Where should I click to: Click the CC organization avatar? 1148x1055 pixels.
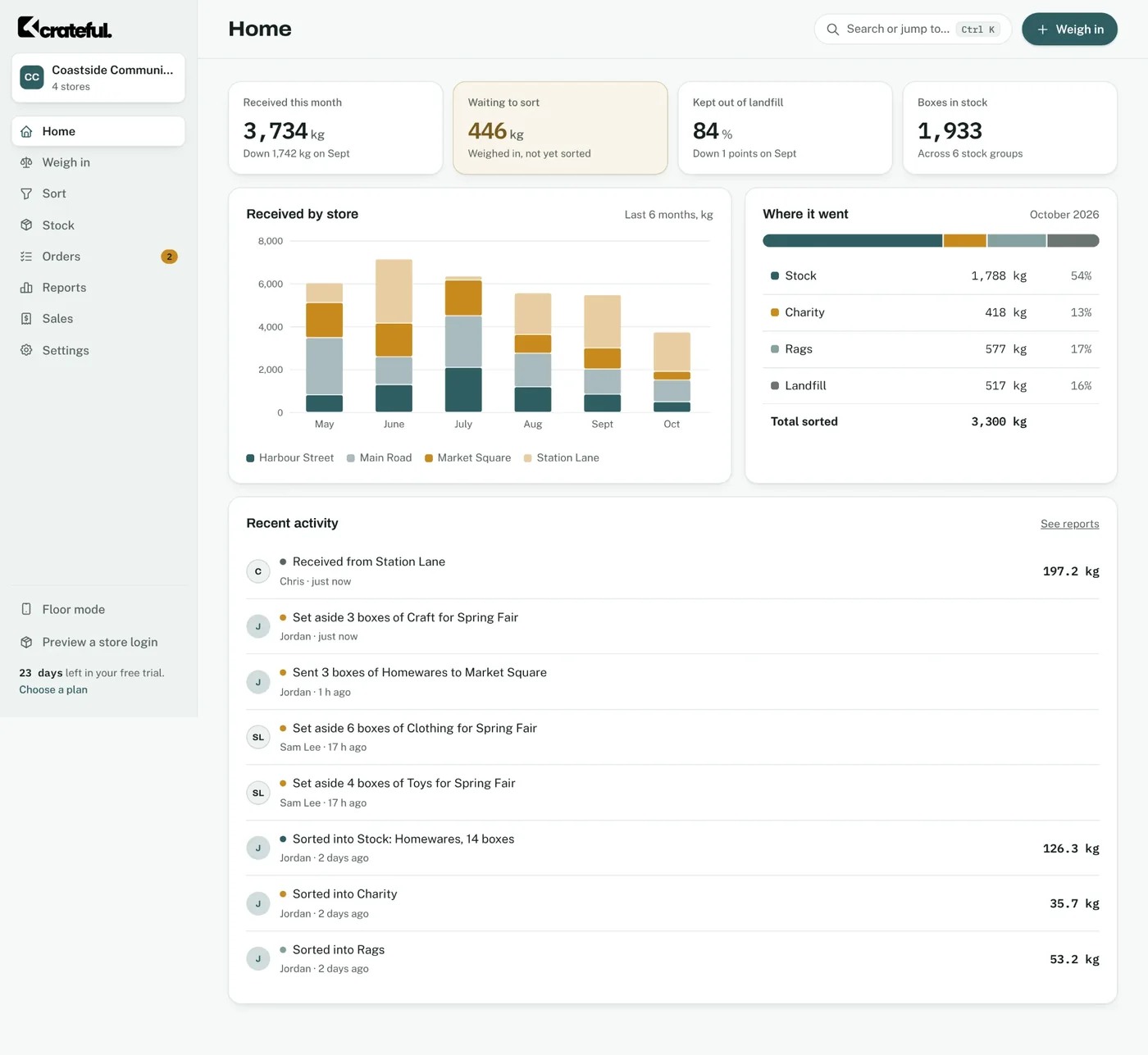(x=32, y=77)
